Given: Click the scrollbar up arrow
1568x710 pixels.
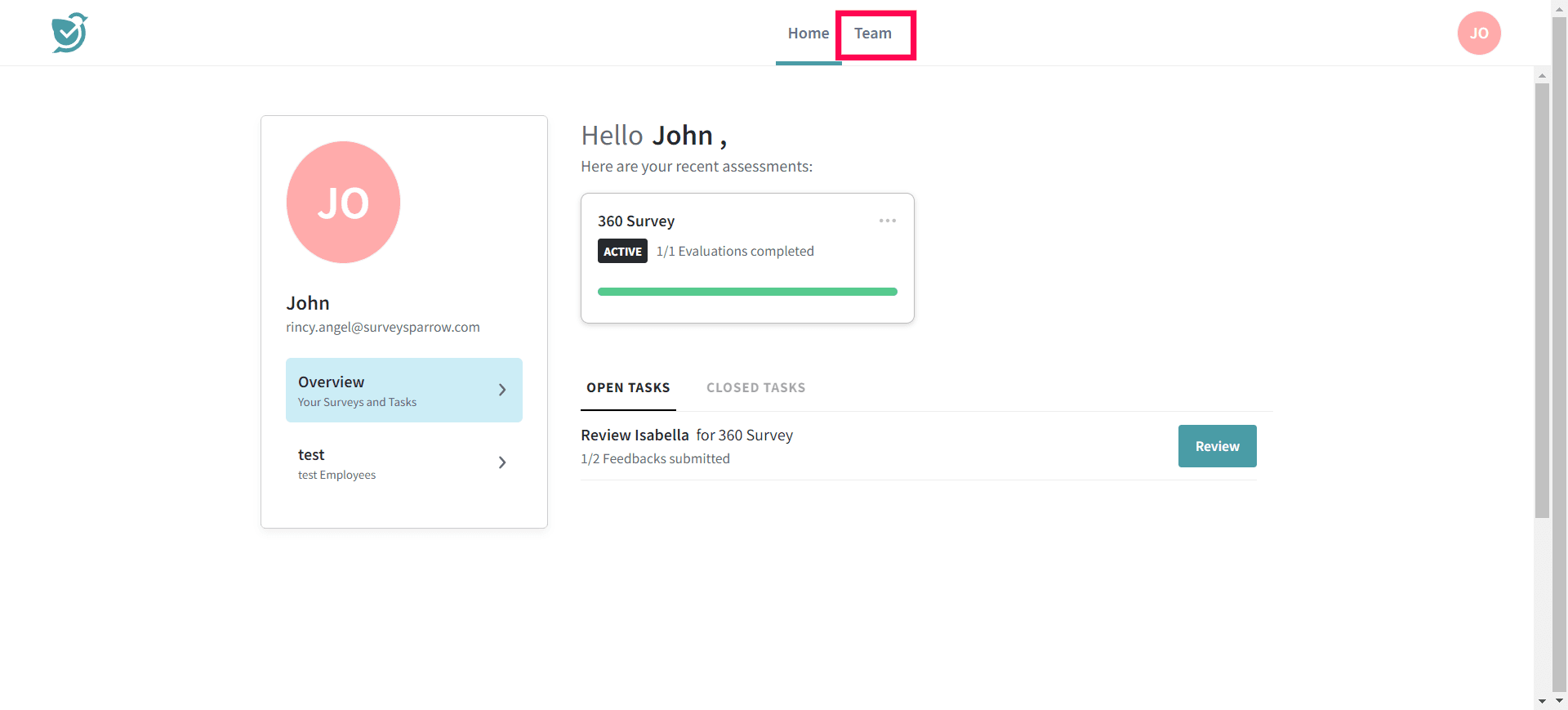Looking at the screenshot, I should 1542,75.
